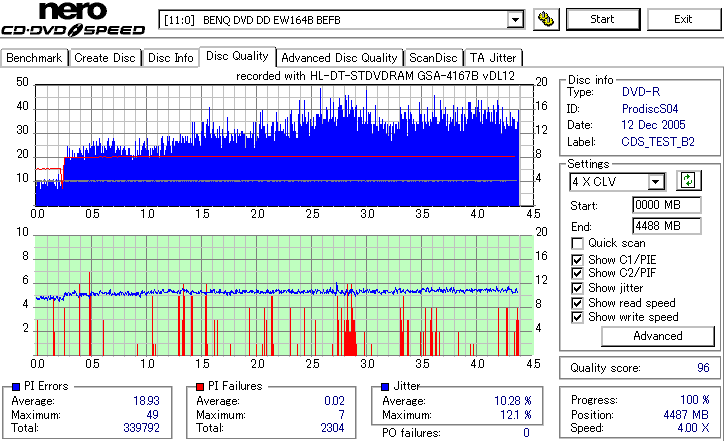Select the Disc Quality tab
The width and height of the screenshot is (724, 441).
click(237, 56)
